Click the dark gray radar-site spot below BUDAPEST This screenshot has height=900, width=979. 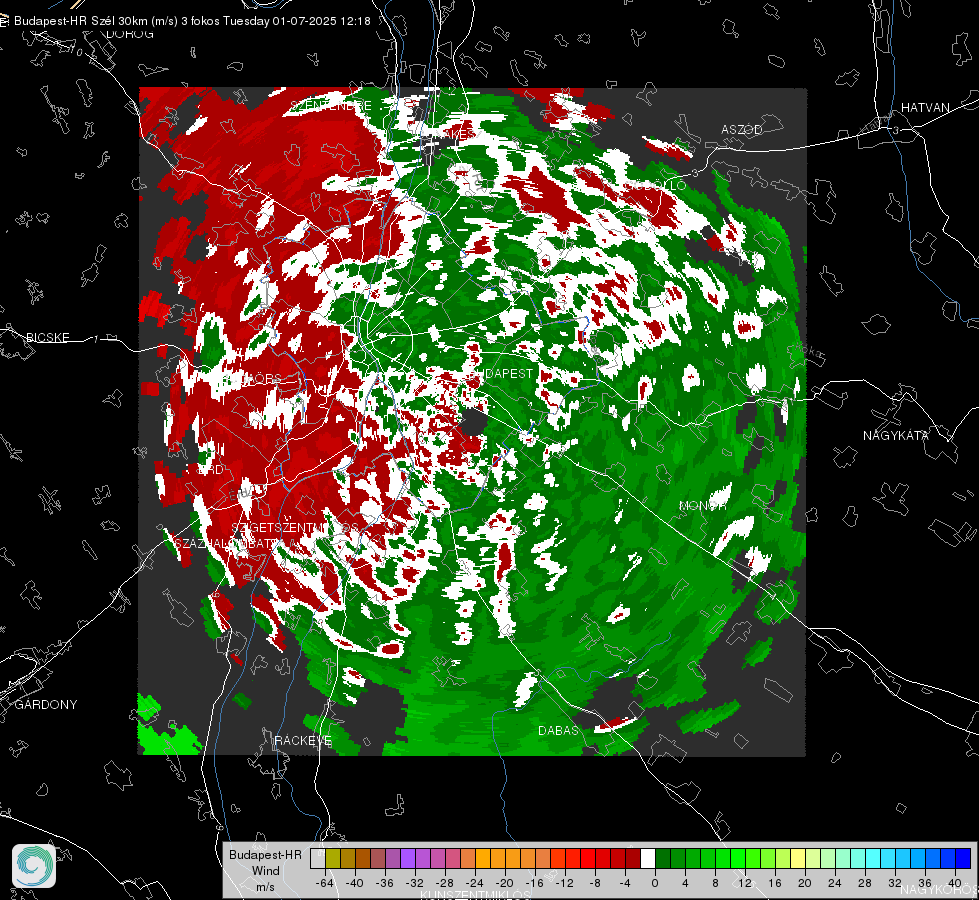[x=475, y=422]
